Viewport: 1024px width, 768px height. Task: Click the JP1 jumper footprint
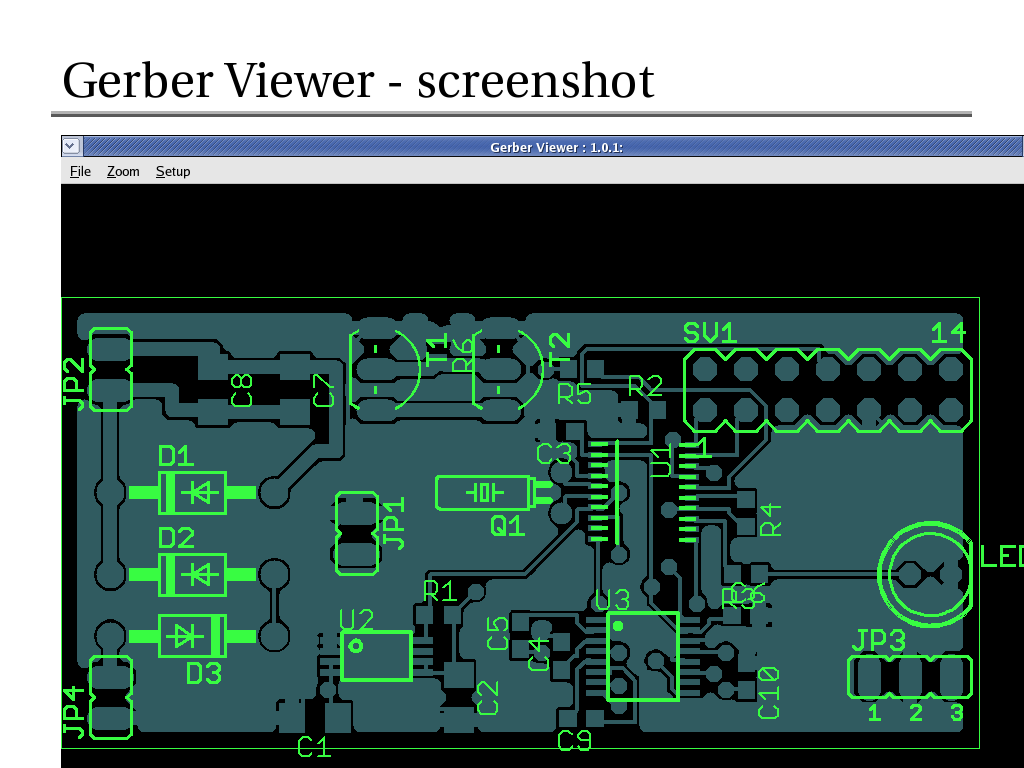[x=357, y=534]
